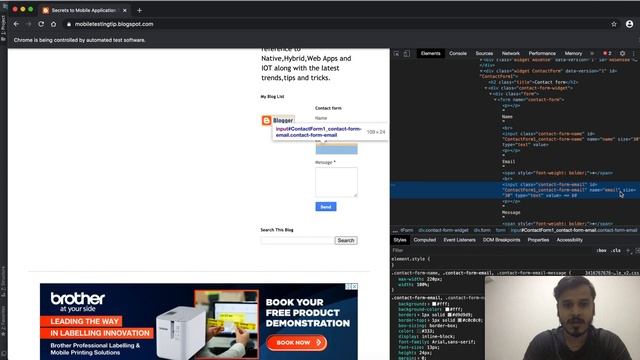
Task: Open the stylesheet source link for contact-form rule
Action: coord(612,273)
